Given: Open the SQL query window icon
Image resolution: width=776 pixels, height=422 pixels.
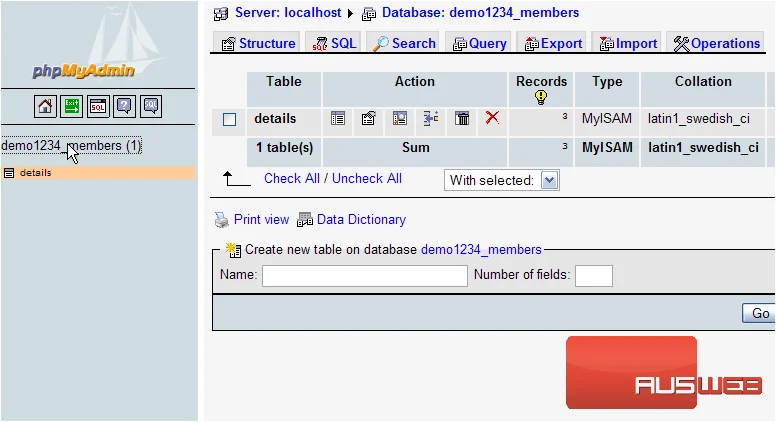Looking at the screenshot, I should coord(98,106).
